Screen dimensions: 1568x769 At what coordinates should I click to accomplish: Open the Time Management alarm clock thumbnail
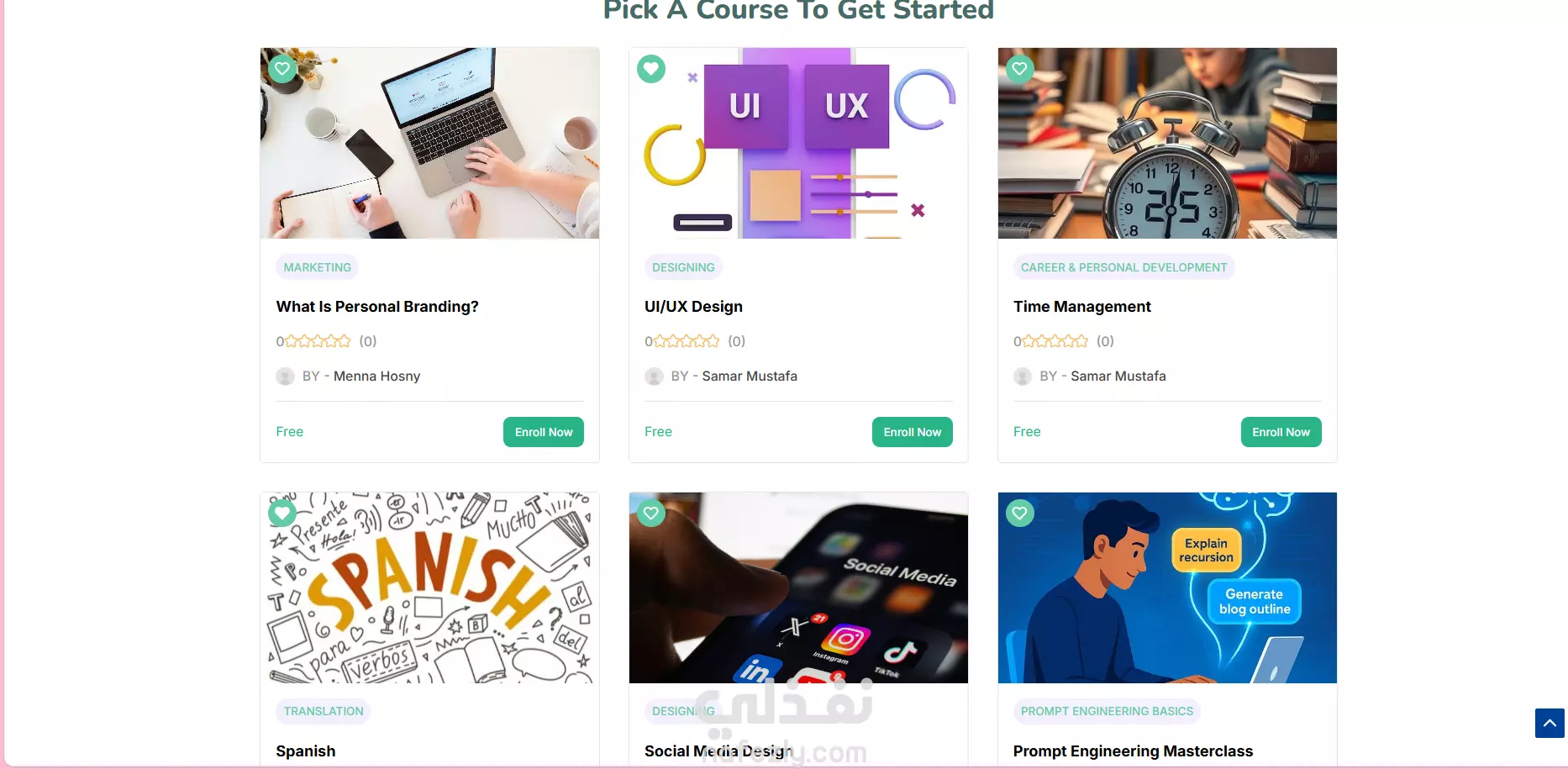[x=1167, y=143]
